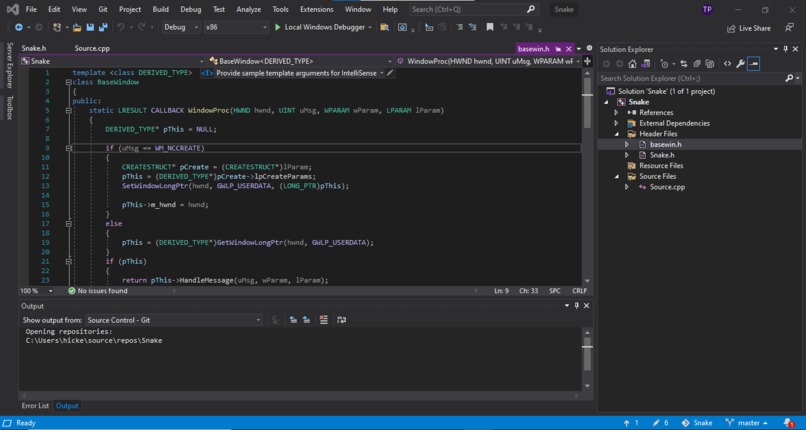
Task: Save the current file with disk icon
Action: tap(90, 27)
